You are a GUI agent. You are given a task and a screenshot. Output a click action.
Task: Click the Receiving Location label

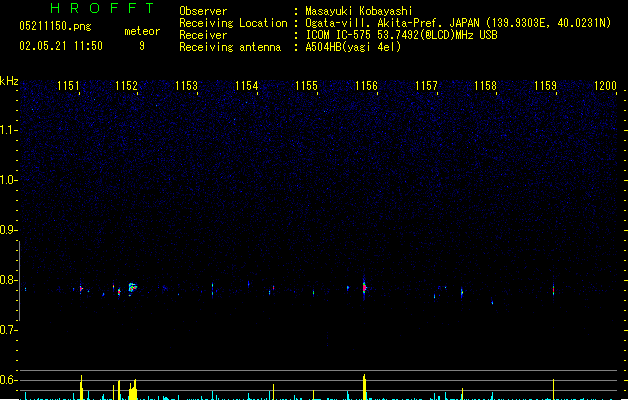233,23
